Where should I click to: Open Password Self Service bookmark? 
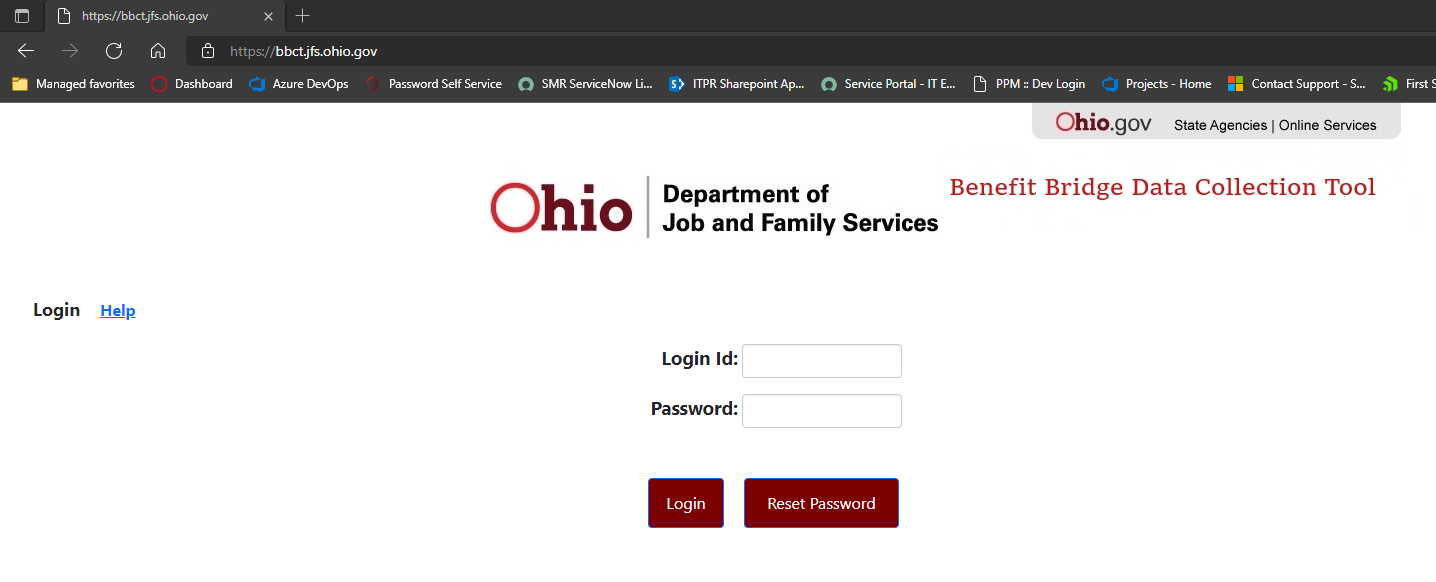[x=434, y=84]
